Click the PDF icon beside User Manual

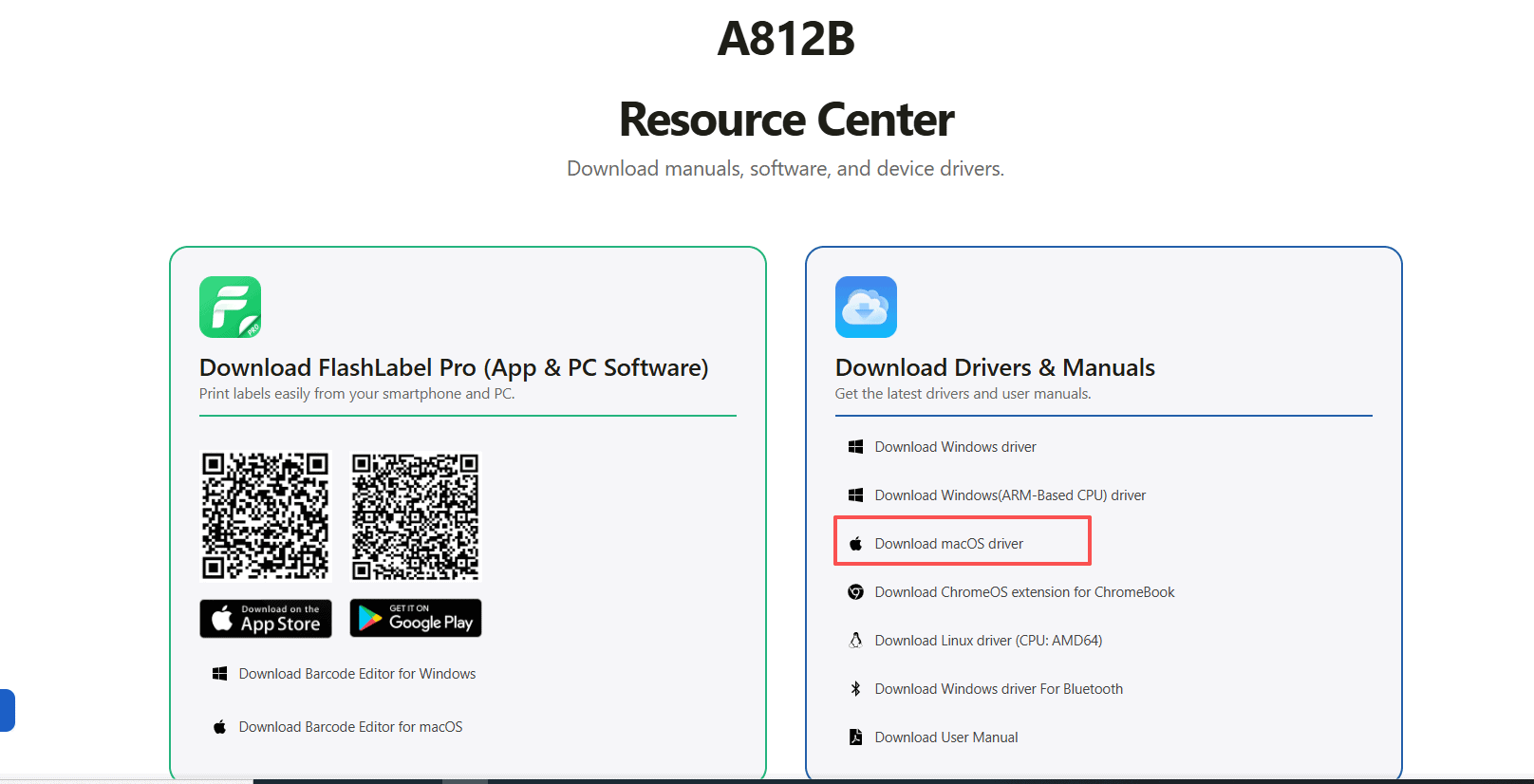855,737
